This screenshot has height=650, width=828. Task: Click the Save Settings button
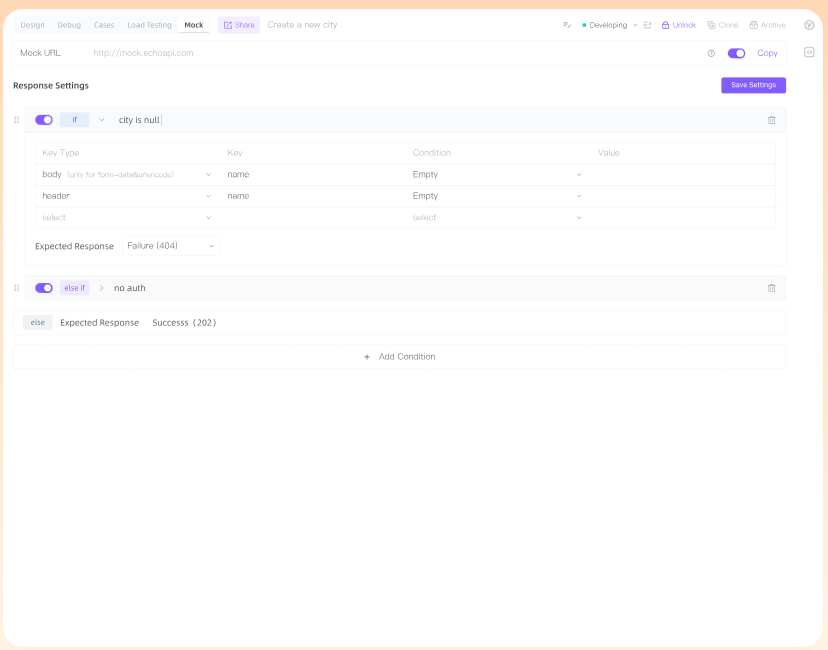pos(753,86)
